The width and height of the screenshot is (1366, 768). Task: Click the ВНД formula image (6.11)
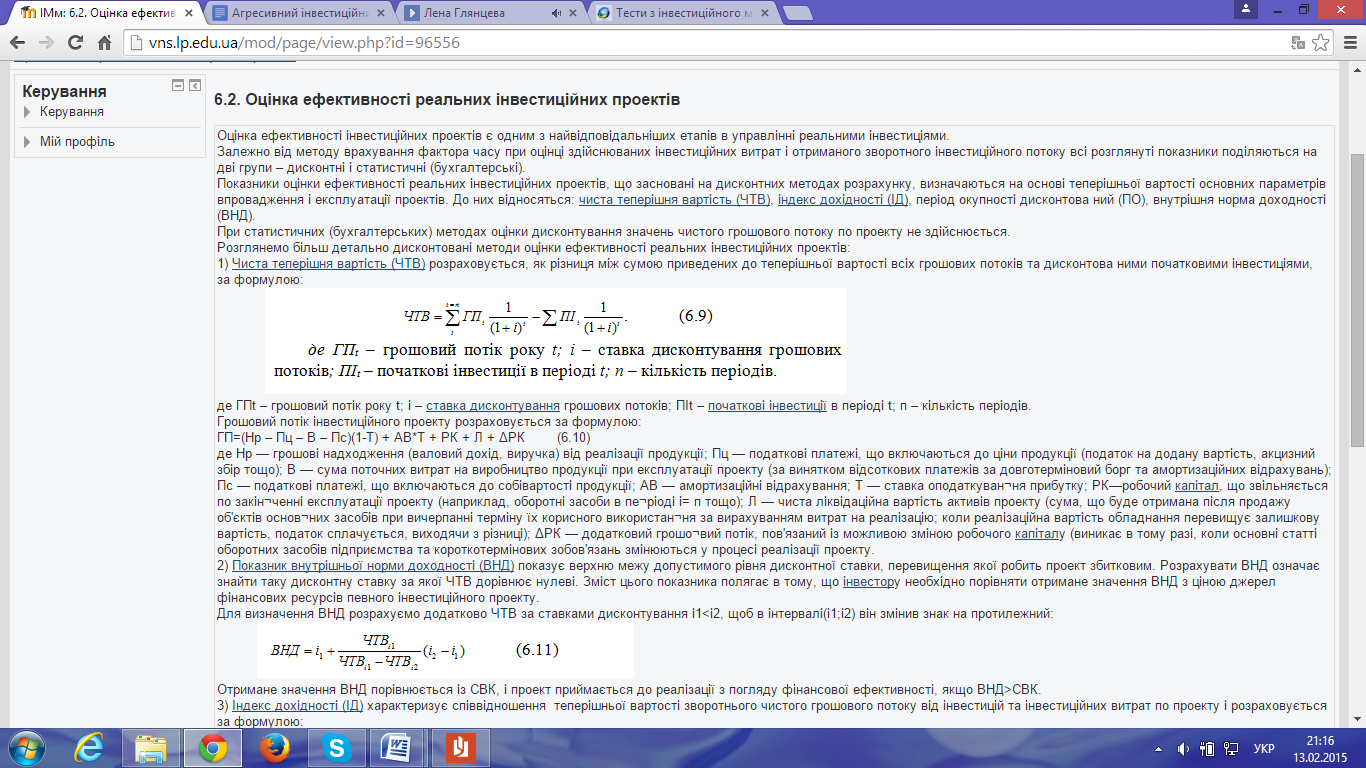click(x=445, y=650)
